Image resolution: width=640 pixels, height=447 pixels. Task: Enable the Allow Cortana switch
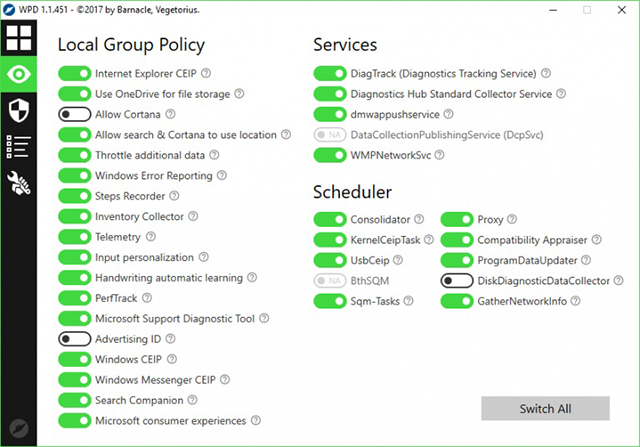(x=75, y=114)
